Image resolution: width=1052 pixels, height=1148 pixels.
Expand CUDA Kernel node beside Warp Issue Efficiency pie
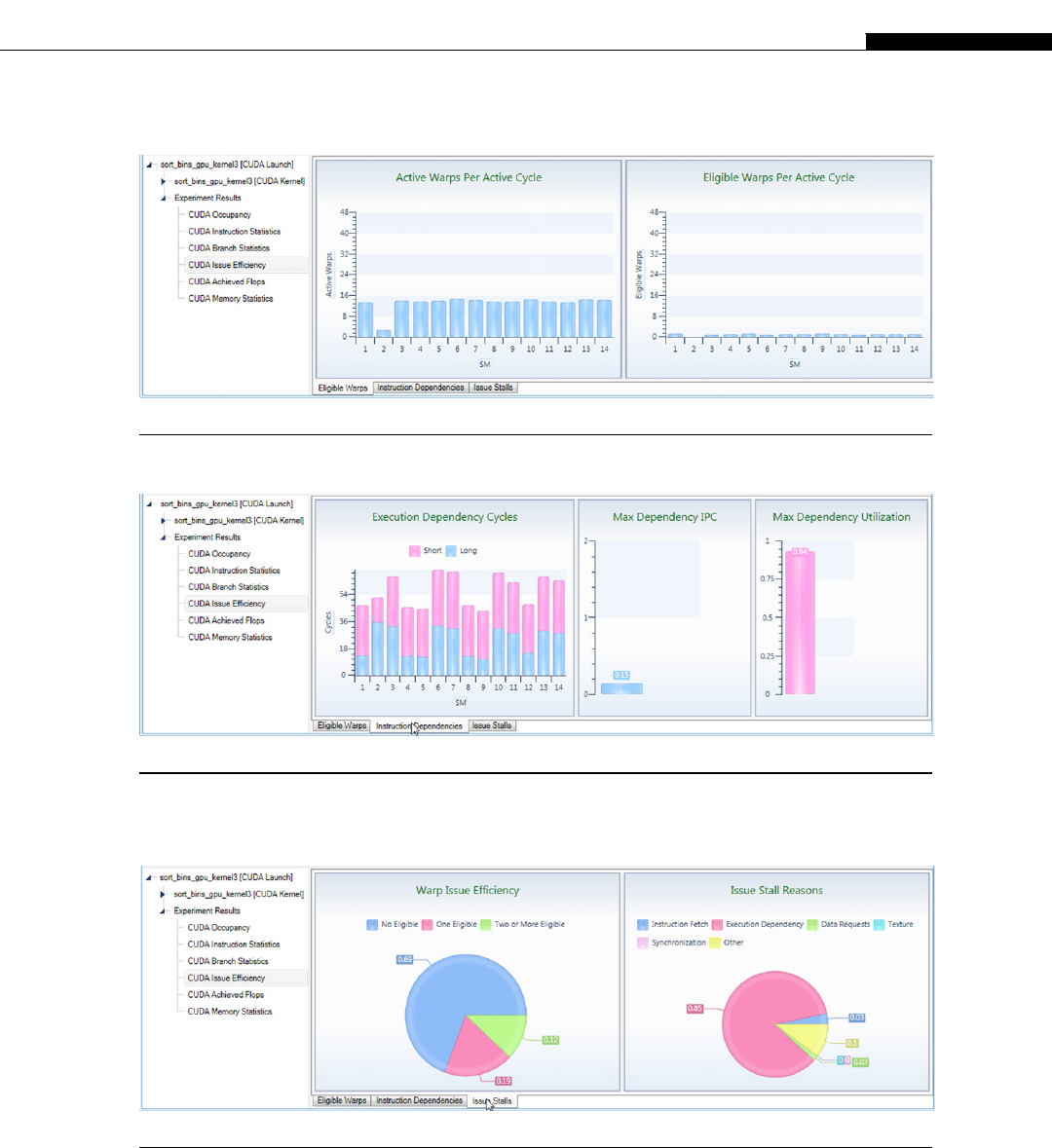pyautogui.click(x=162, y=894)
